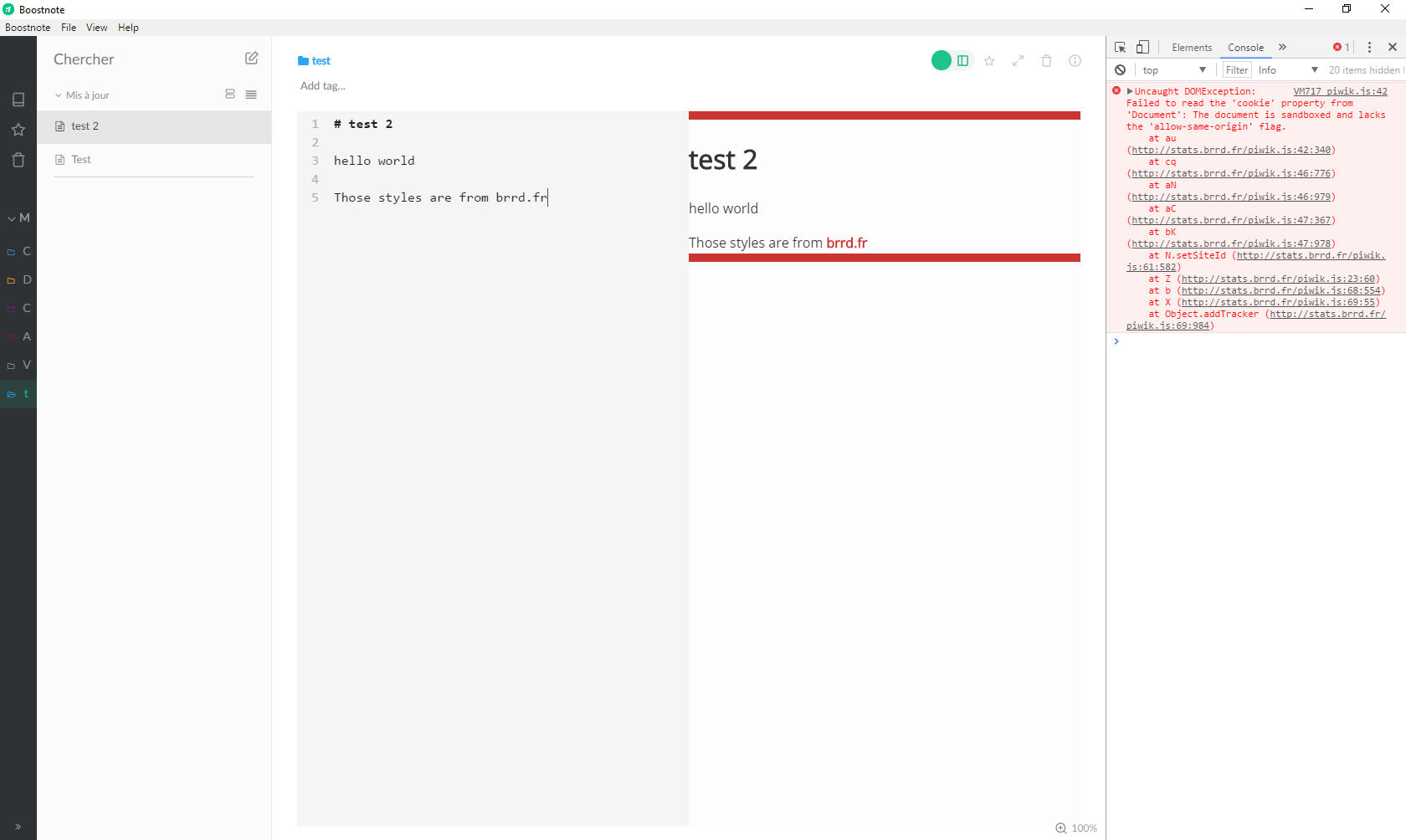Select the Test note in list
Screen dimensions: 1406x840
tap(154, 160)
